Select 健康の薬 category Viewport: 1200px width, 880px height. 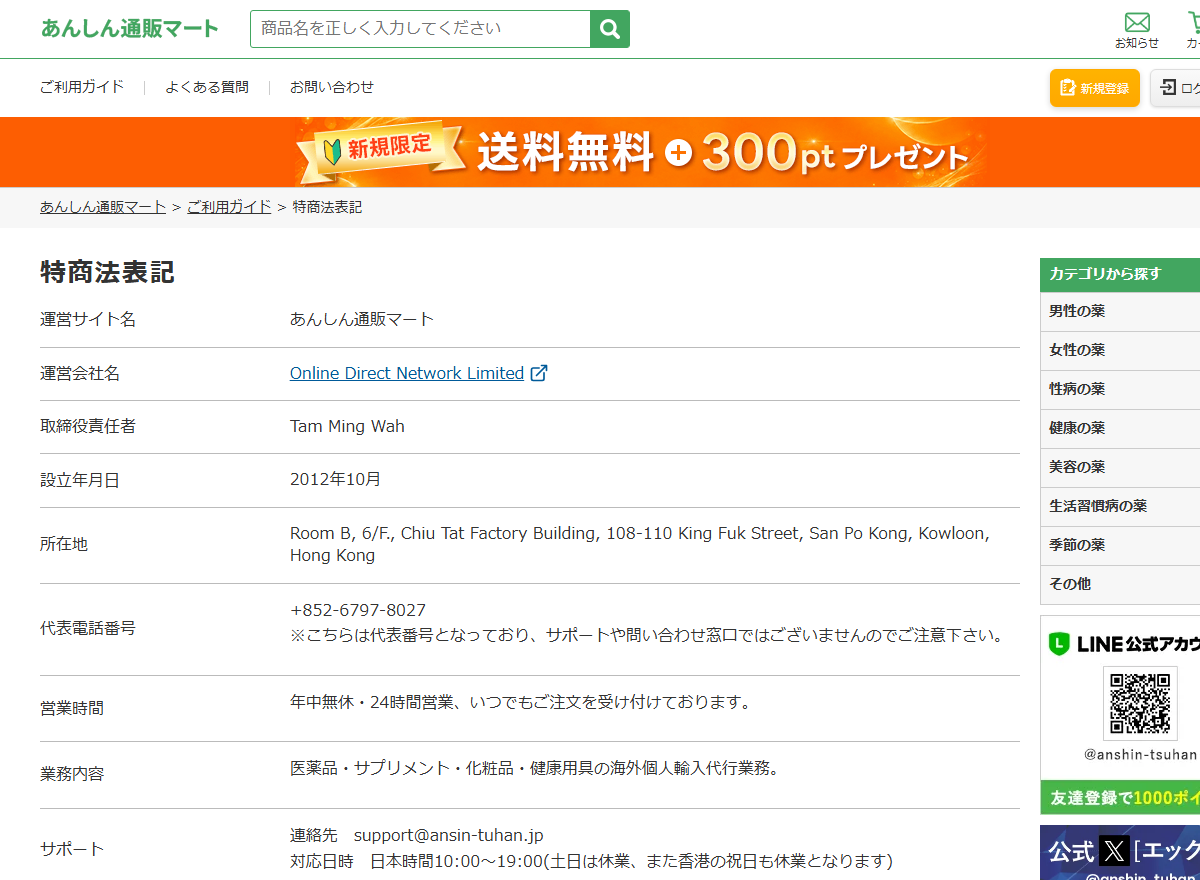click(1120, 429)
